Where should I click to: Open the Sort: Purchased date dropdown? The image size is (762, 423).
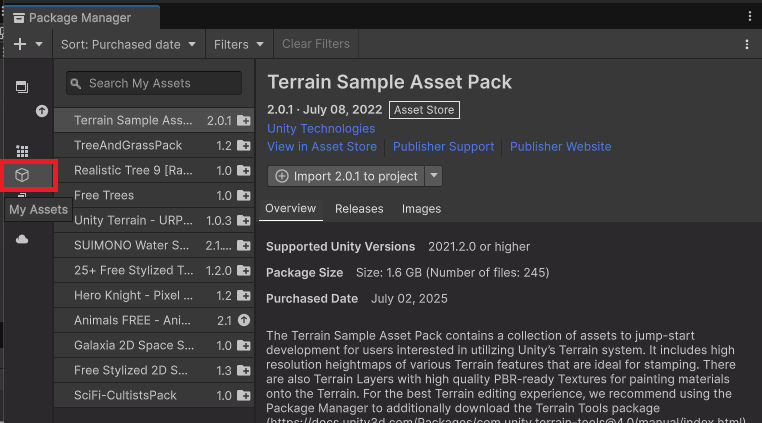click(x=128, y=44)
